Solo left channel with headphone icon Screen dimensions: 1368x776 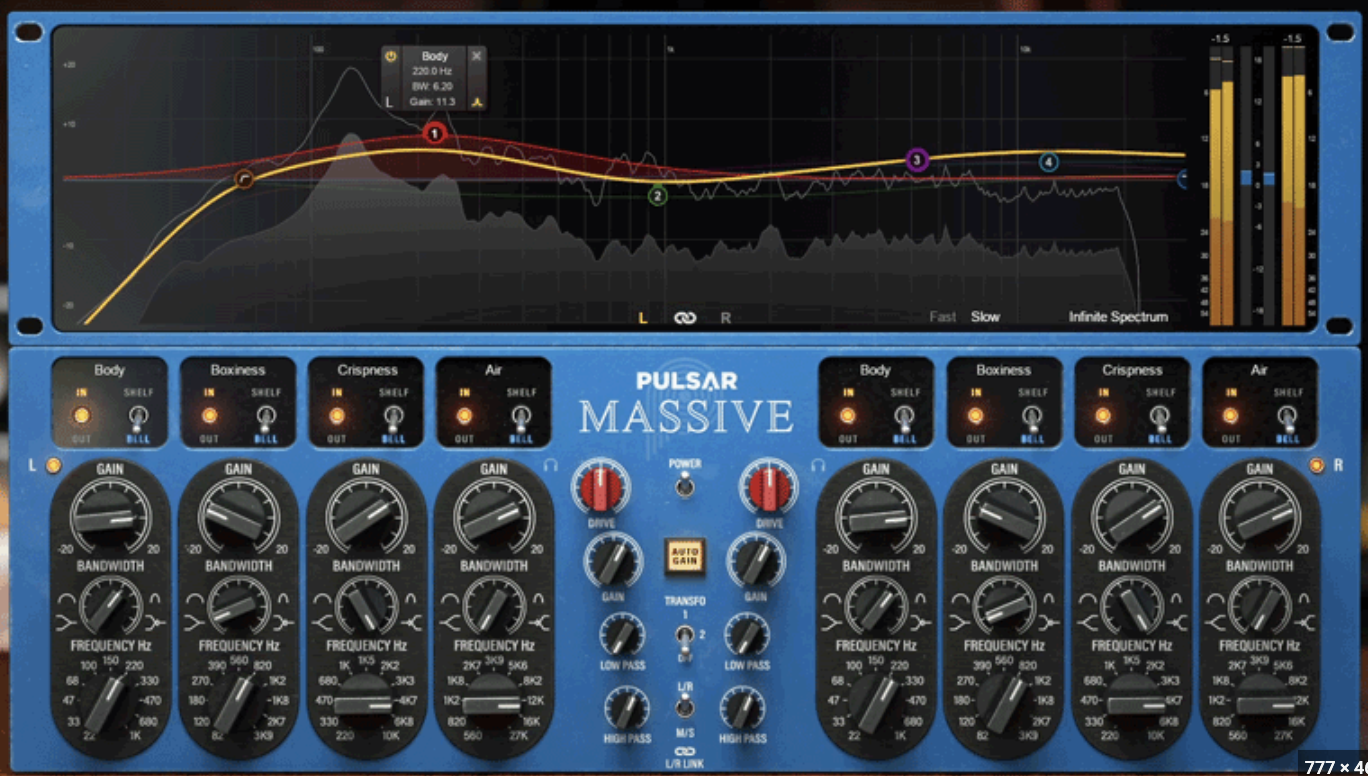coord(550,464)
